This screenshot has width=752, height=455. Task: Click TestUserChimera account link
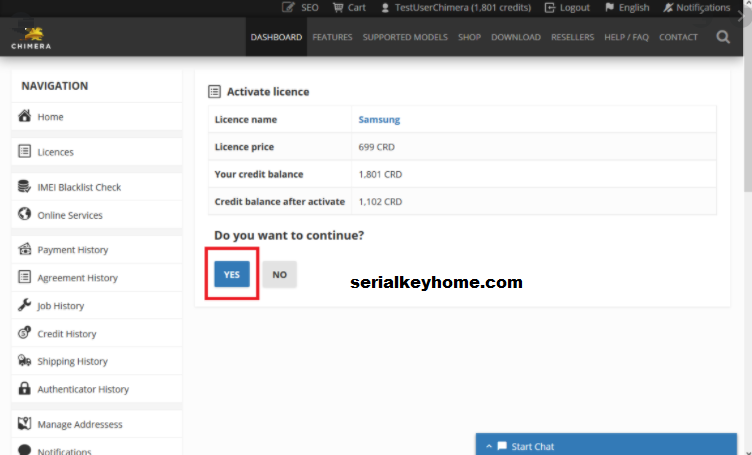click(463, 8)
